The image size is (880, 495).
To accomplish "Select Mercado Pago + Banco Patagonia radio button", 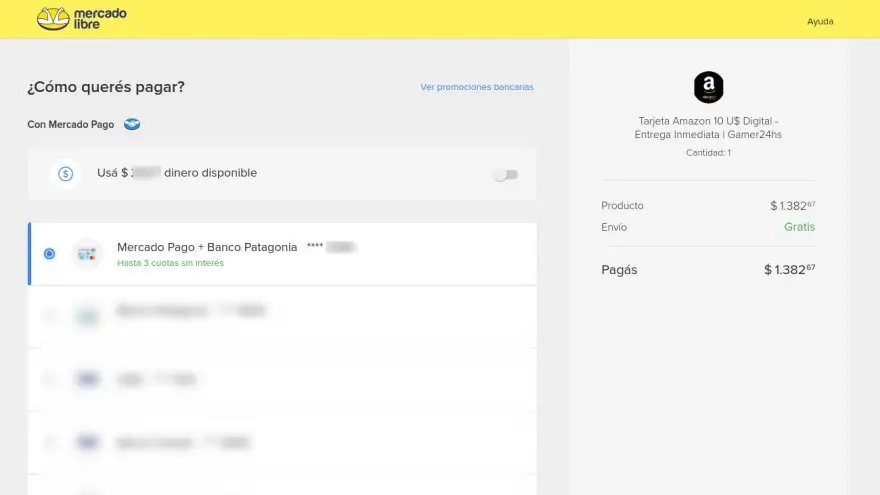I will [49, 254].
